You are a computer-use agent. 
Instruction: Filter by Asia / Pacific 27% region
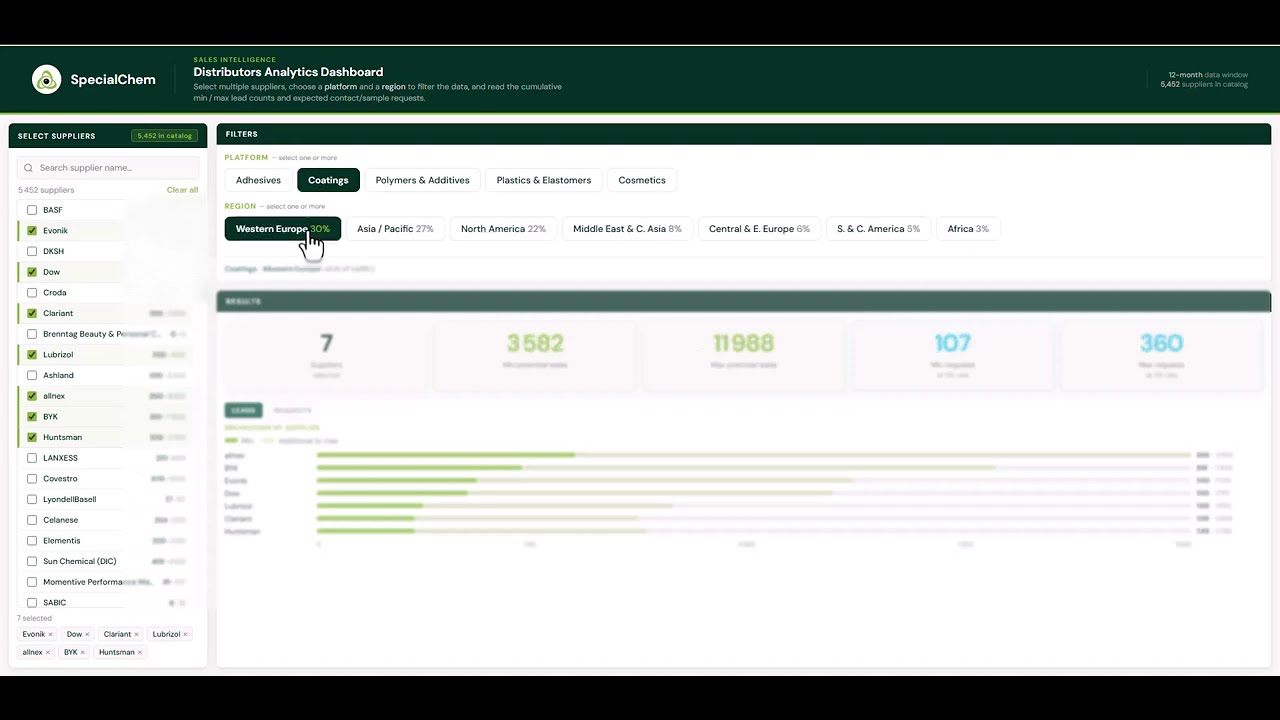[x=395, y=229]
